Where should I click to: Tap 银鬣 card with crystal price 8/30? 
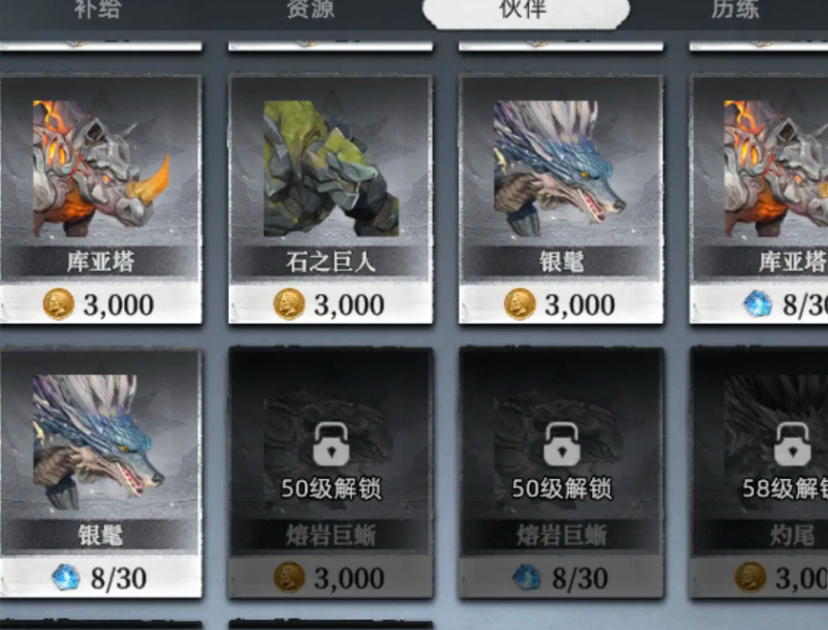click(100, 474)
